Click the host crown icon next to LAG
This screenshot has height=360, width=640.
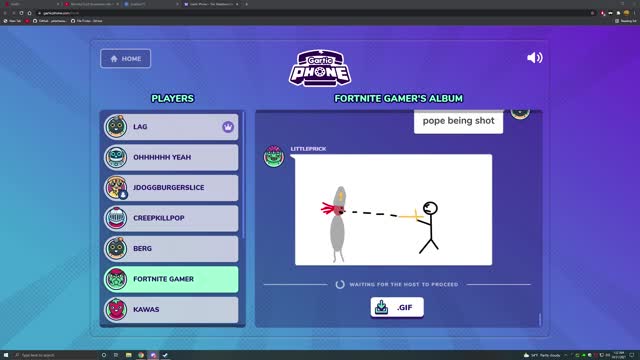tap(228, 127)
